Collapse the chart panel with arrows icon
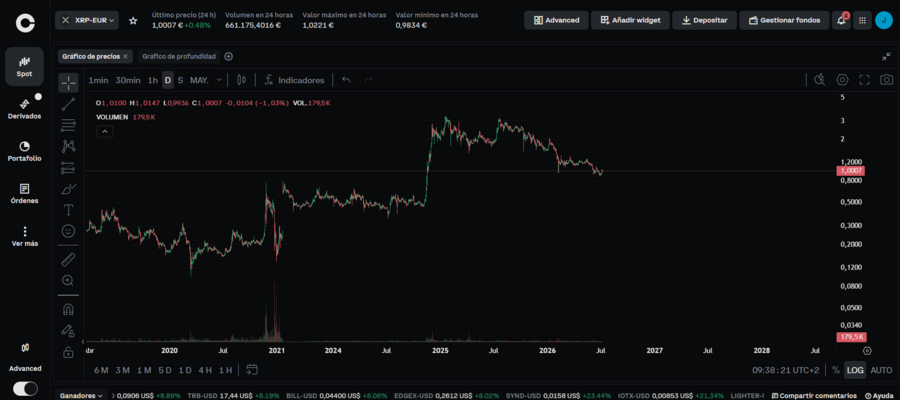 pos(886,56)
